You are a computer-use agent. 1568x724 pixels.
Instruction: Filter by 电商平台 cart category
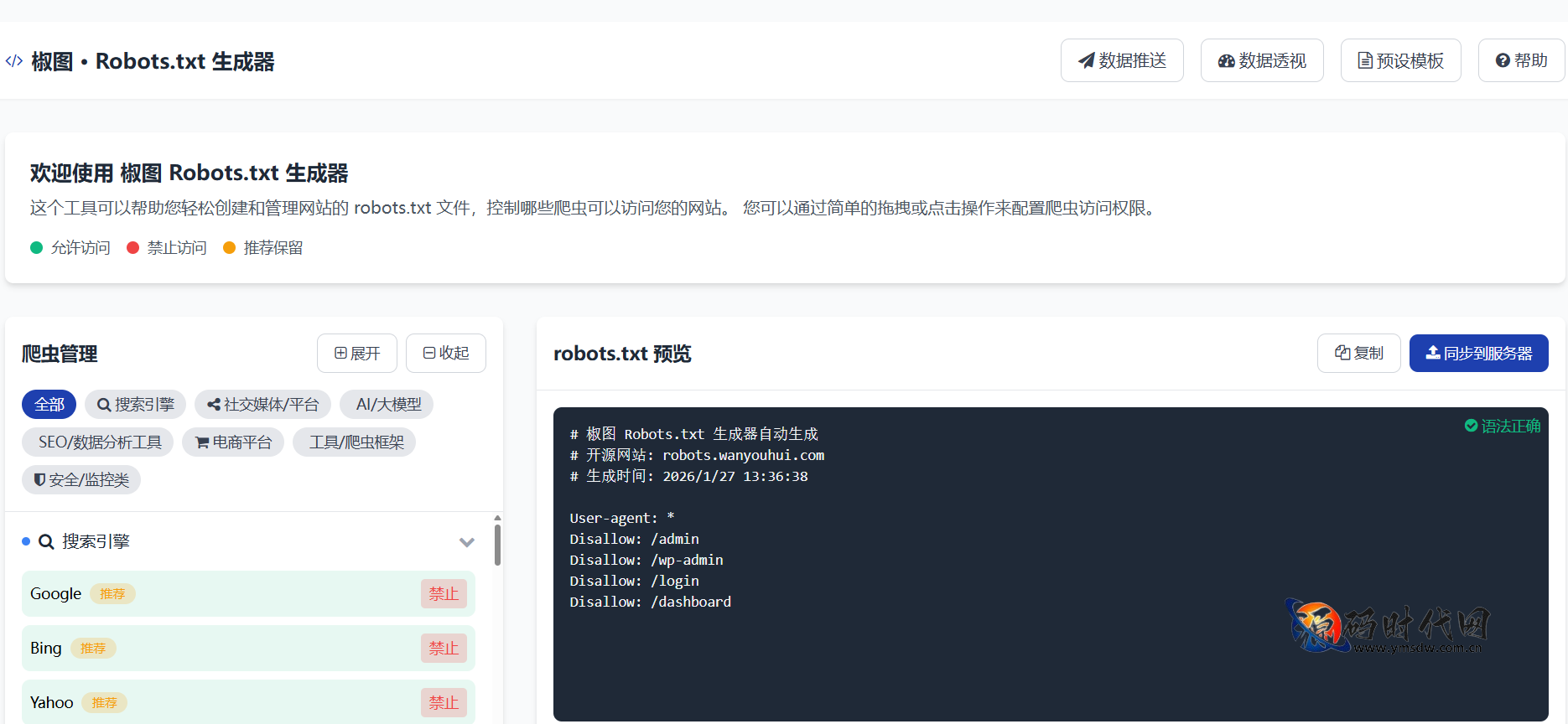click(x=233, y=442)
